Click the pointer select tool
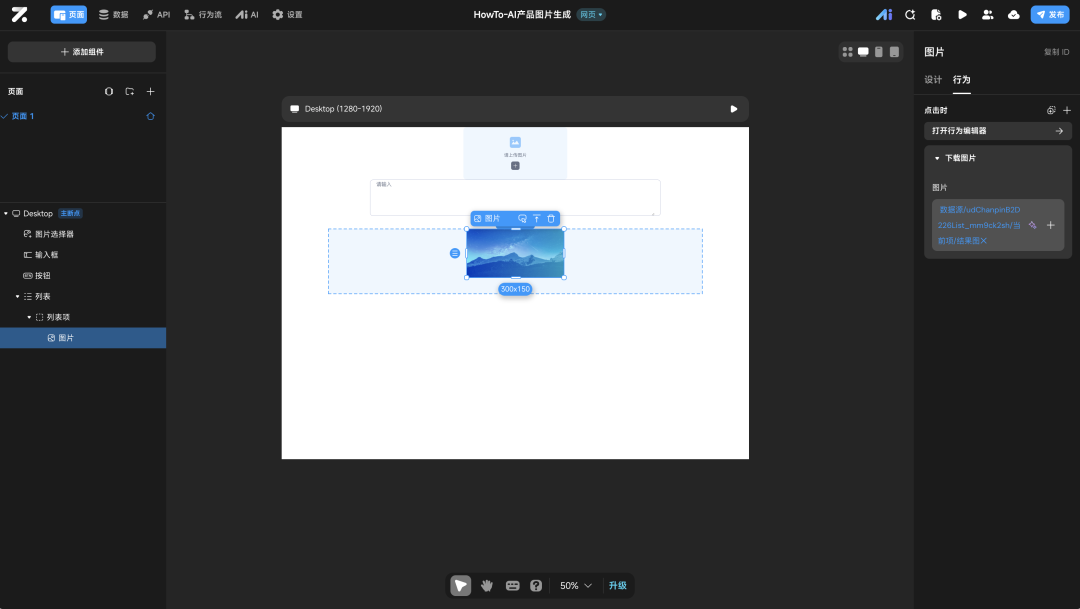 pos(461,586)
